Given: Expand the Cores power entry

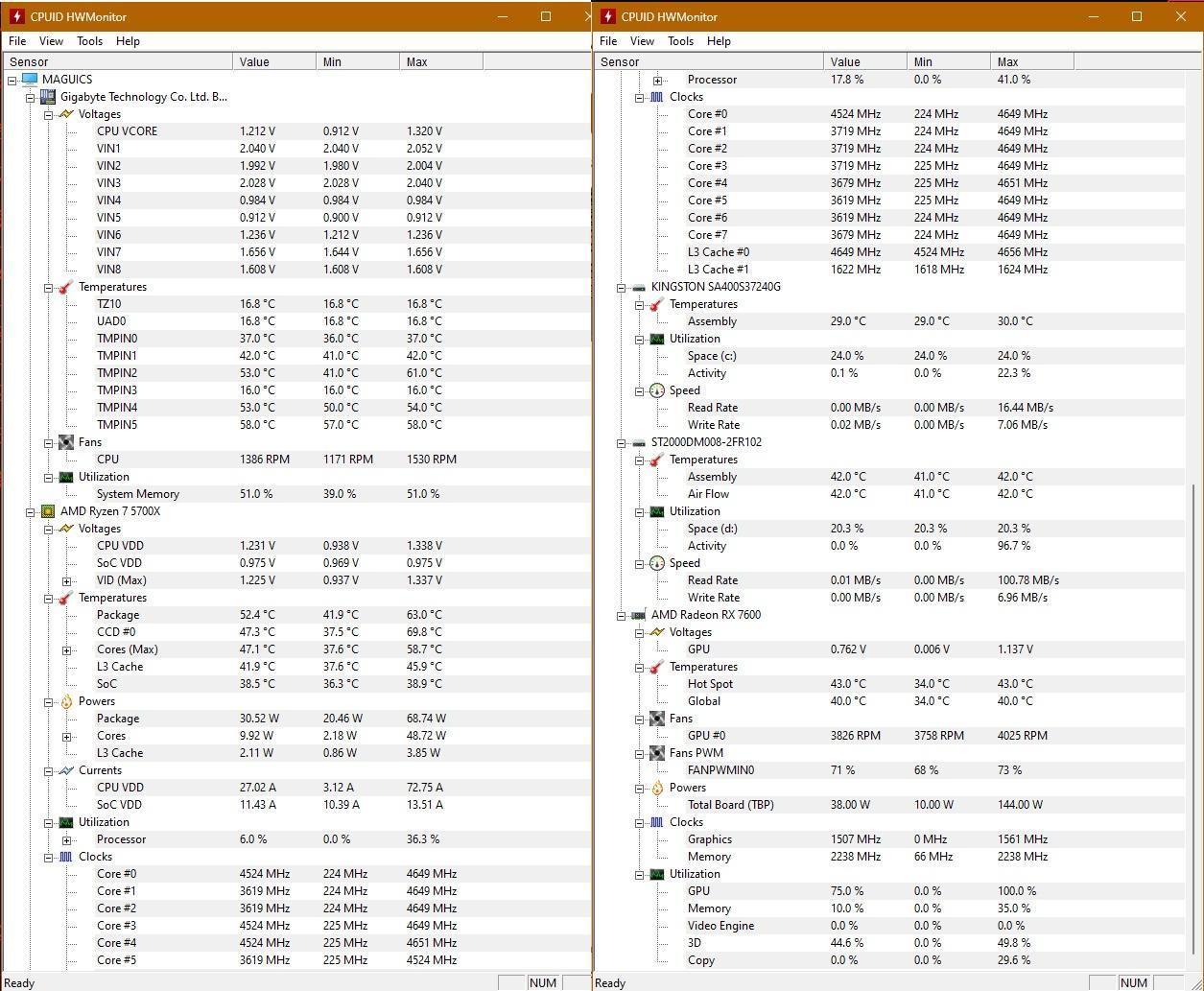Looking at the screenshot, I should [x=66, y=736].
